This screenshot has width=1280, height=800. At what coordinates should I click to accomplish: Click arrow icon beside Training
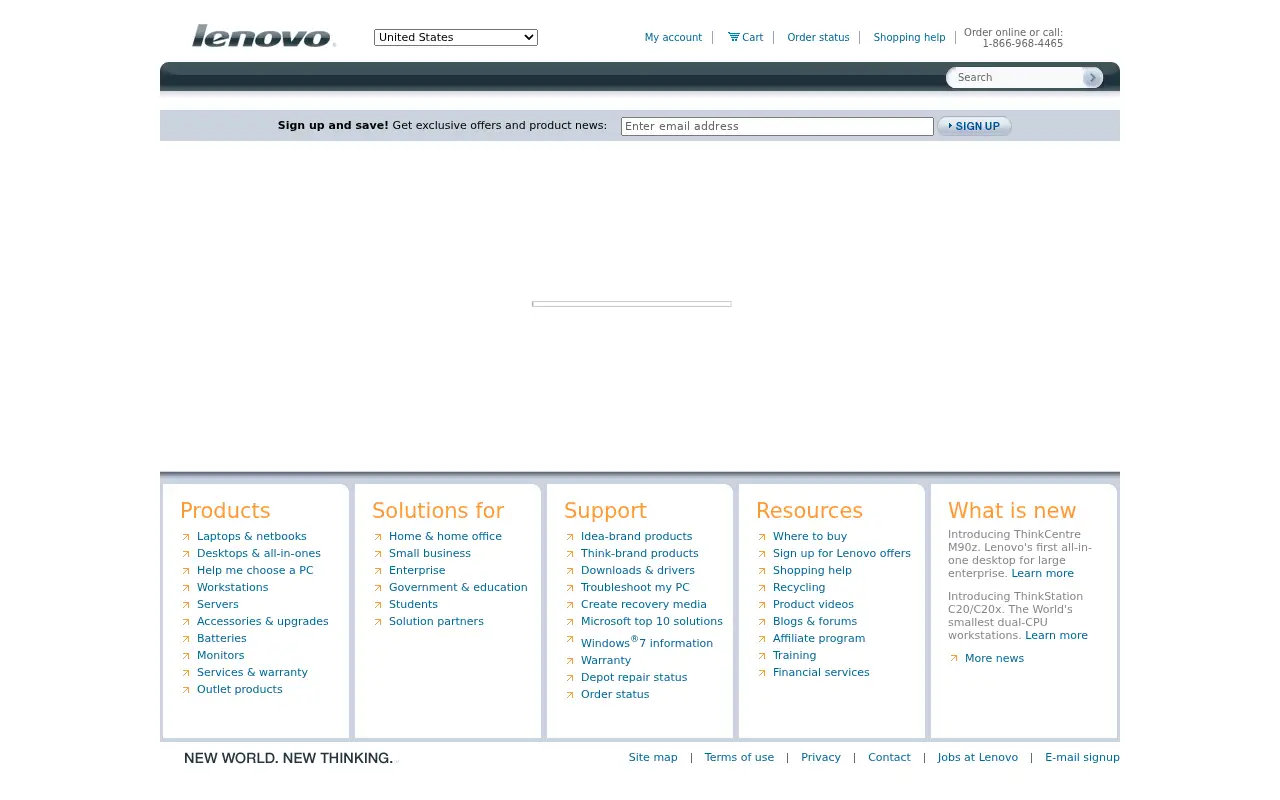[x=762, y=656]
